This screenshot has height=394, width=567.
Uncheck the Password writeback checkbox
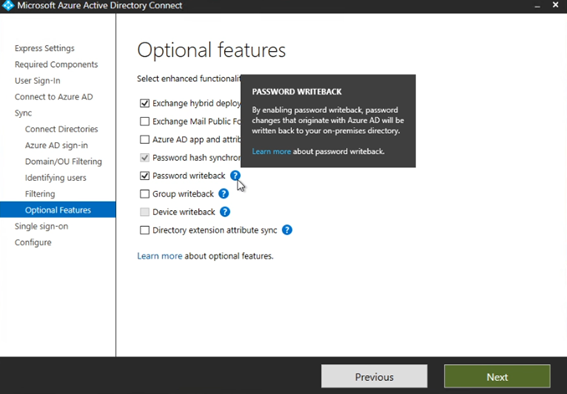pos(145,176)
